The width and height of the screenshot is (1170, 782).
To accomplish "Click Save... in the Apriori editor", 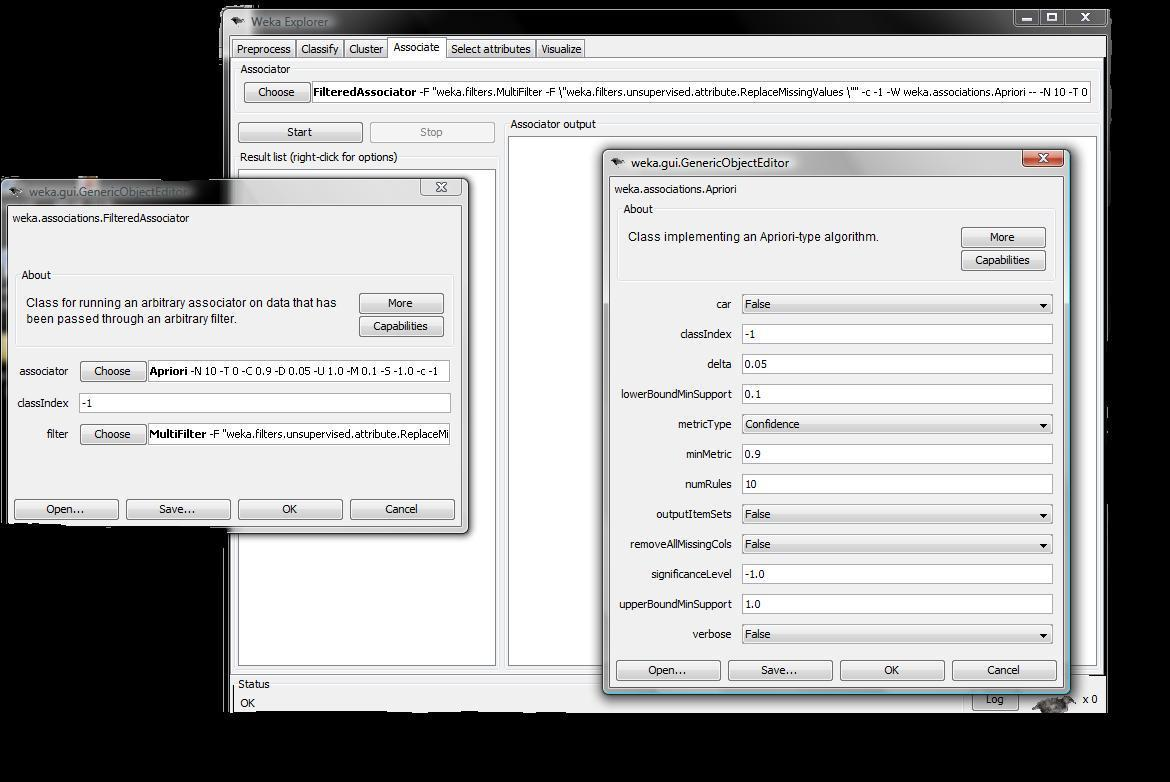I will (780, 670).
